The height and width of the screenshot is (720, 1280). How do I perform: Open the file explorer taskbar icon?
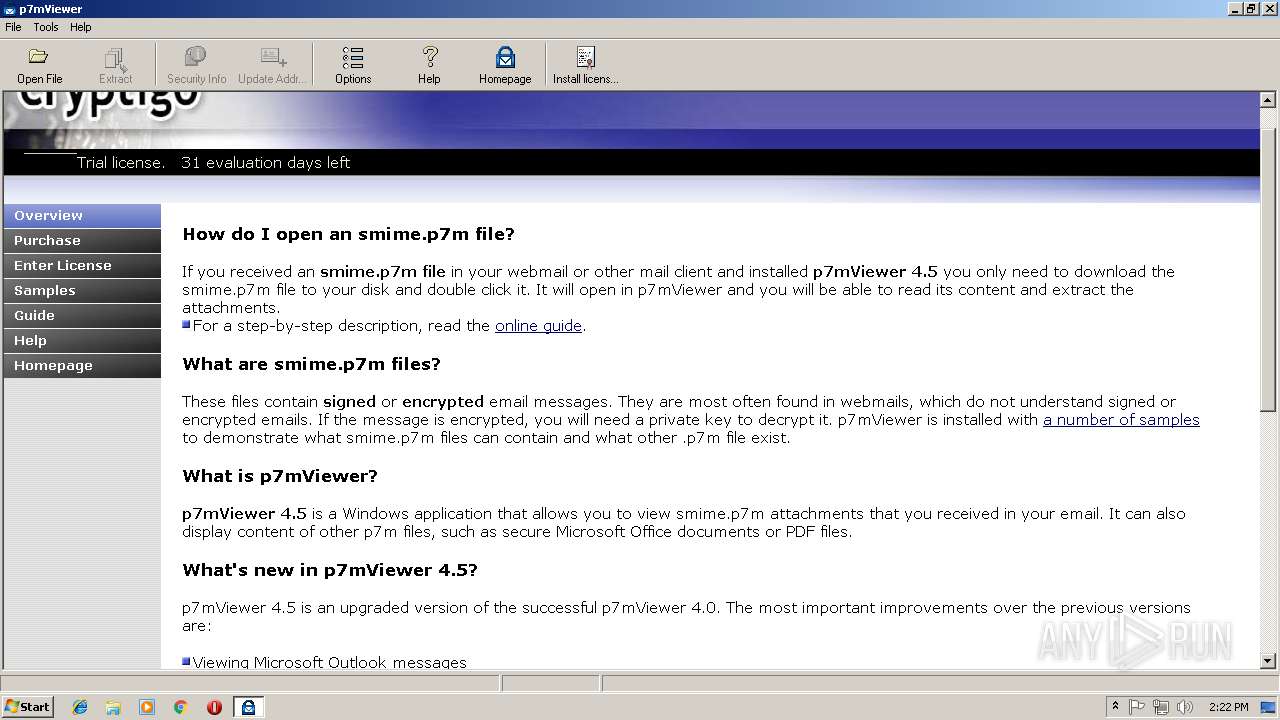pos(113,707)
